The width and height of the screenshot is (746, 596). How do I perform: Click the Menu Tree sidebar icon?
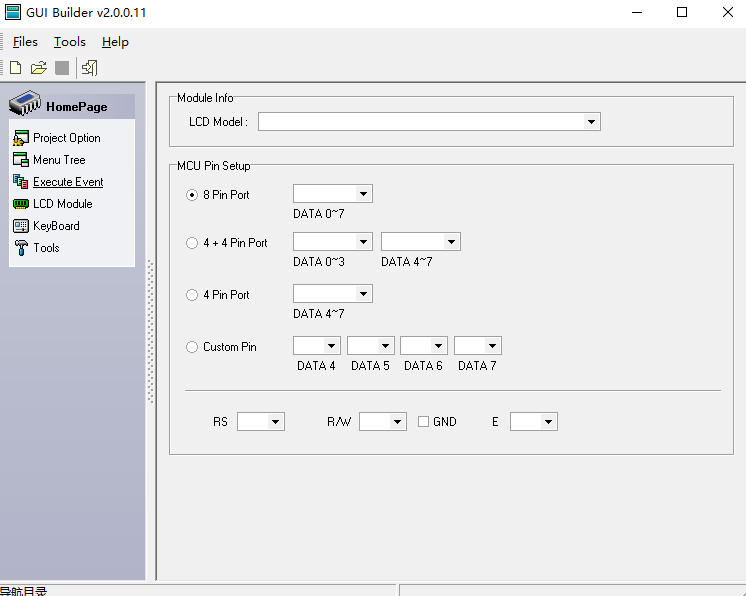(x=21, y=160)
